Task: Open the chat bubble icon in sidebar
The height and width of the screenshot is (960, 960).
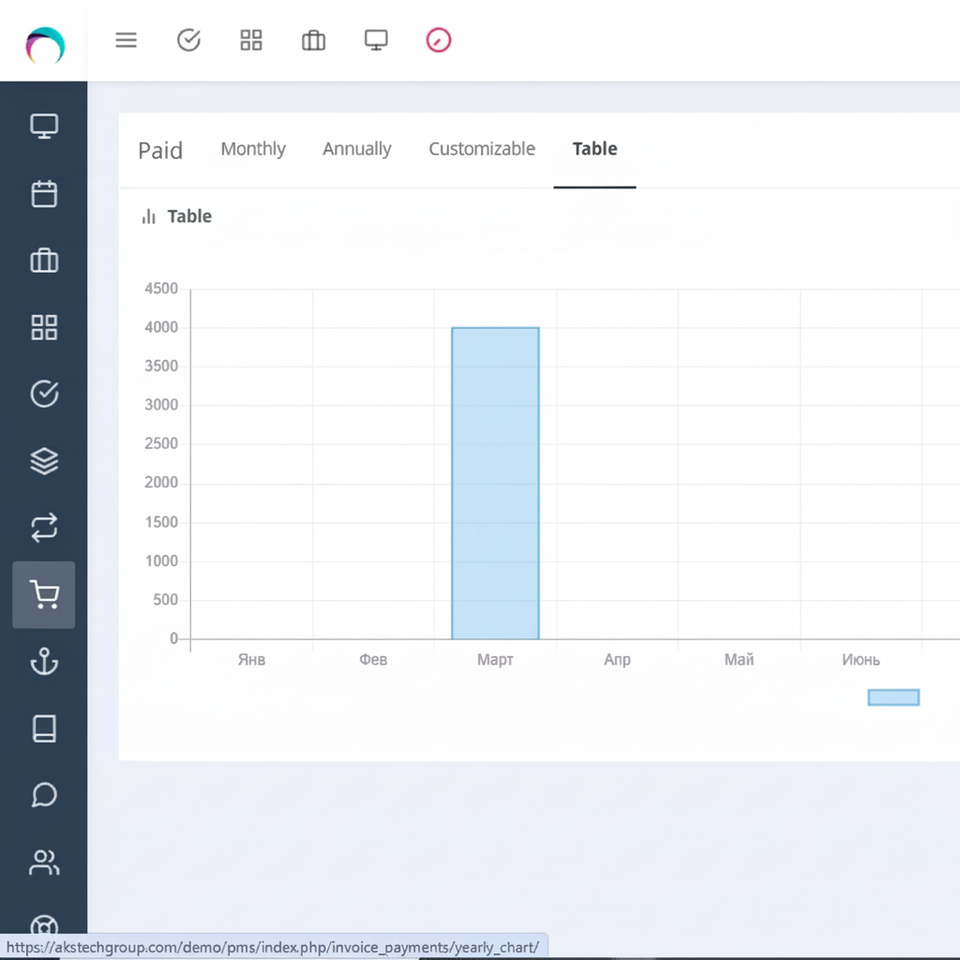Action: 44,795
